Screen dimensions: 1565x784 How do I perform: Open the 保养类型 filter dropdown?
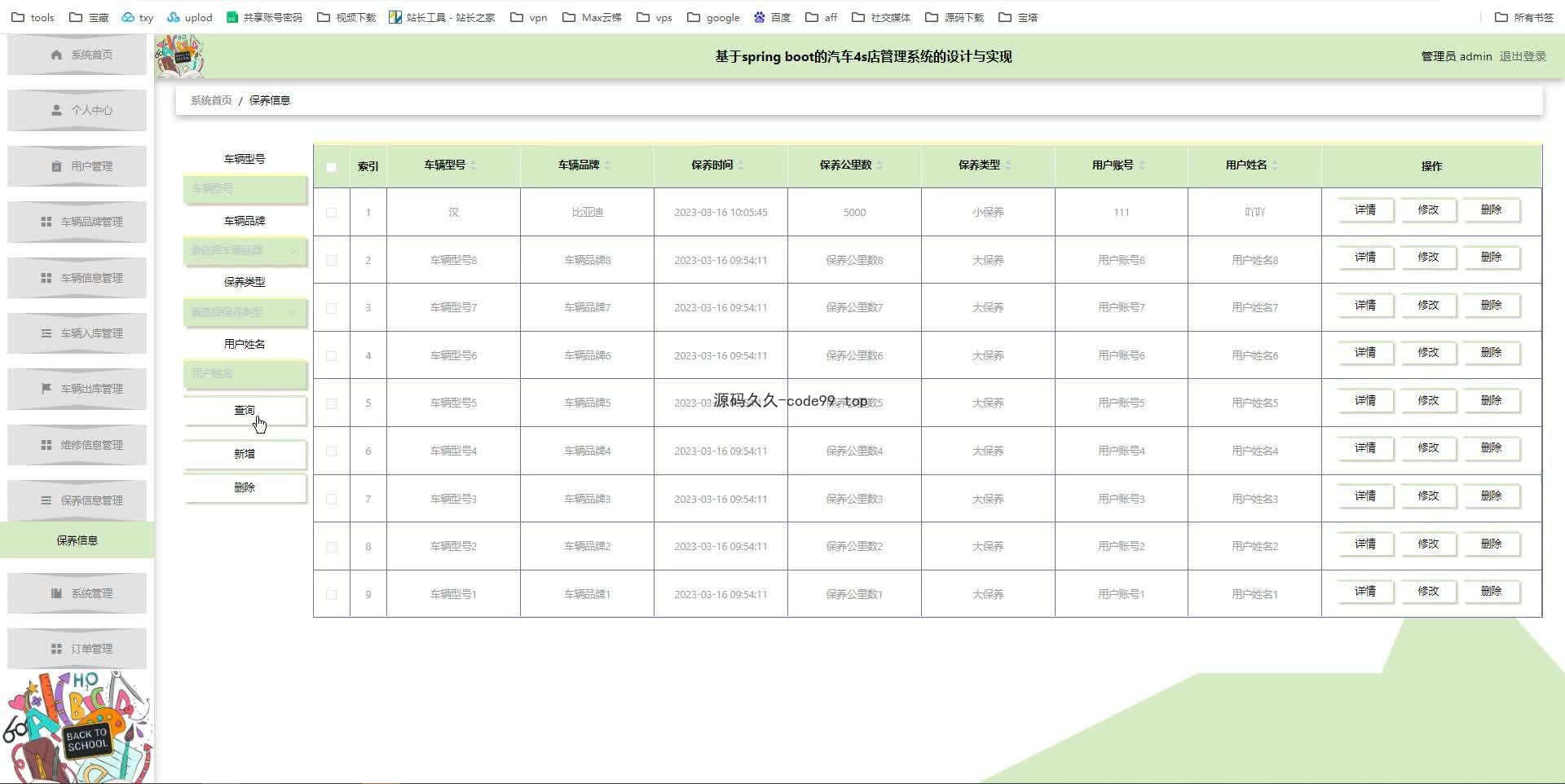pyautogui.click(x=245, y=312)
